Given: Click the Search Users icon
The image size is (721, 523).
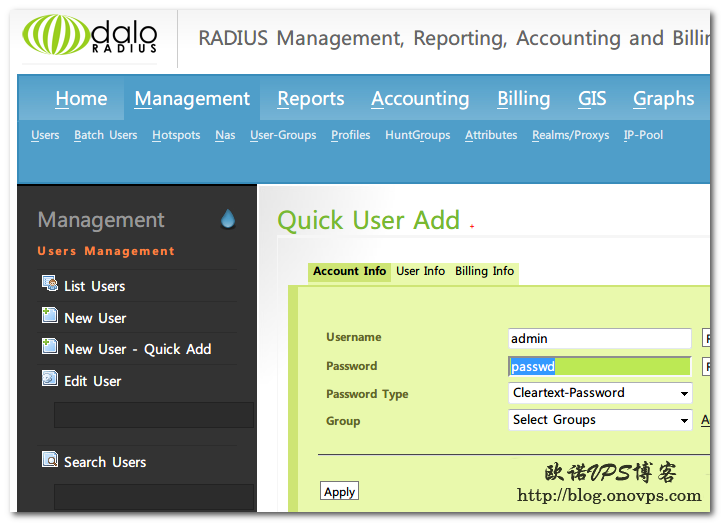Looking at the screenshot, I should [50, 460].
